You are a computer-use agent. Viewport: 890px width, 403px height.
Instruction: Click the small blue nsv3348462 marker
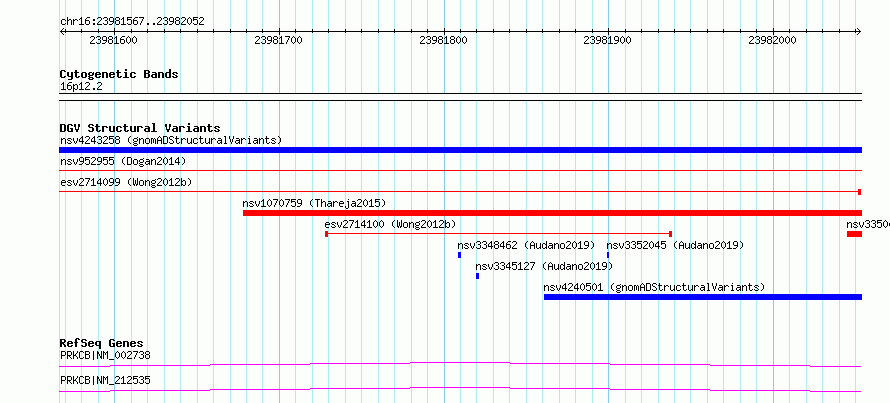[x=459, y=255]
